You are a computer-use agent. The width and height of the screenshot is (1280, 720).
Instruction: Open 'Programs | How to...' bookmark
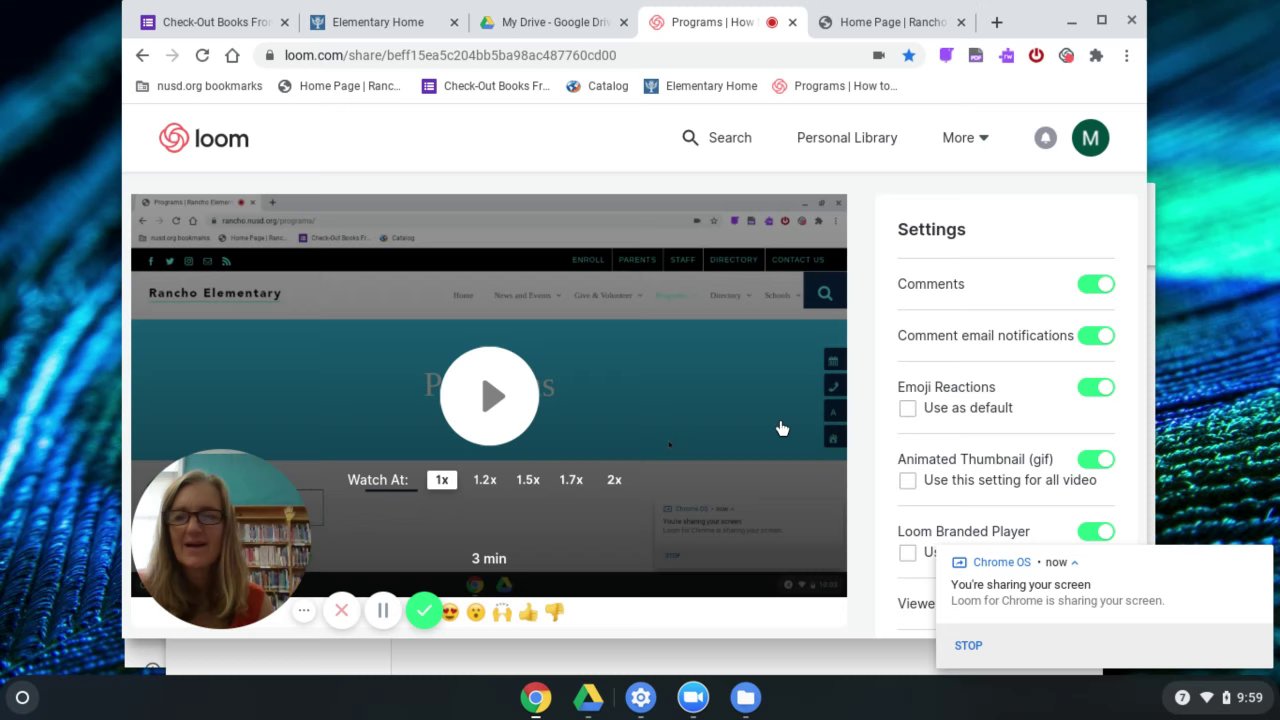coord(835,86)
